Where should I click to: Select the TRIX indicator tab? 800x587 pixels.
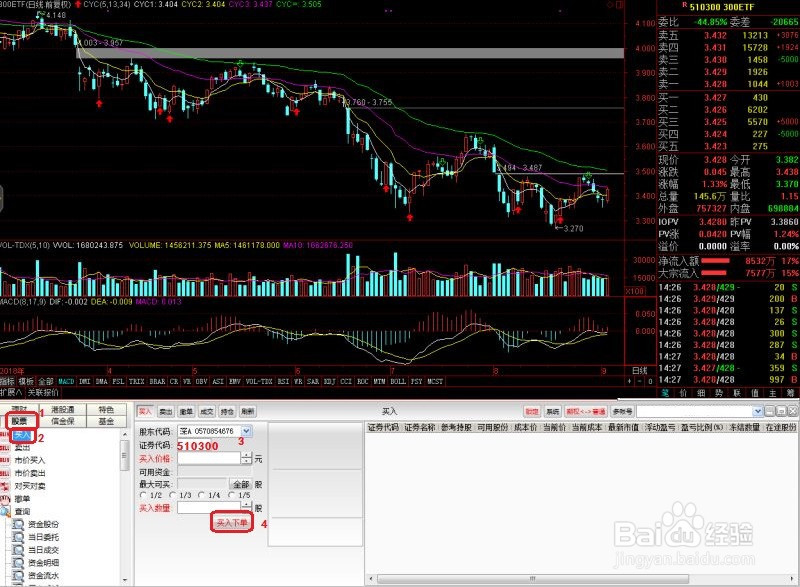[x=137, y=381]
